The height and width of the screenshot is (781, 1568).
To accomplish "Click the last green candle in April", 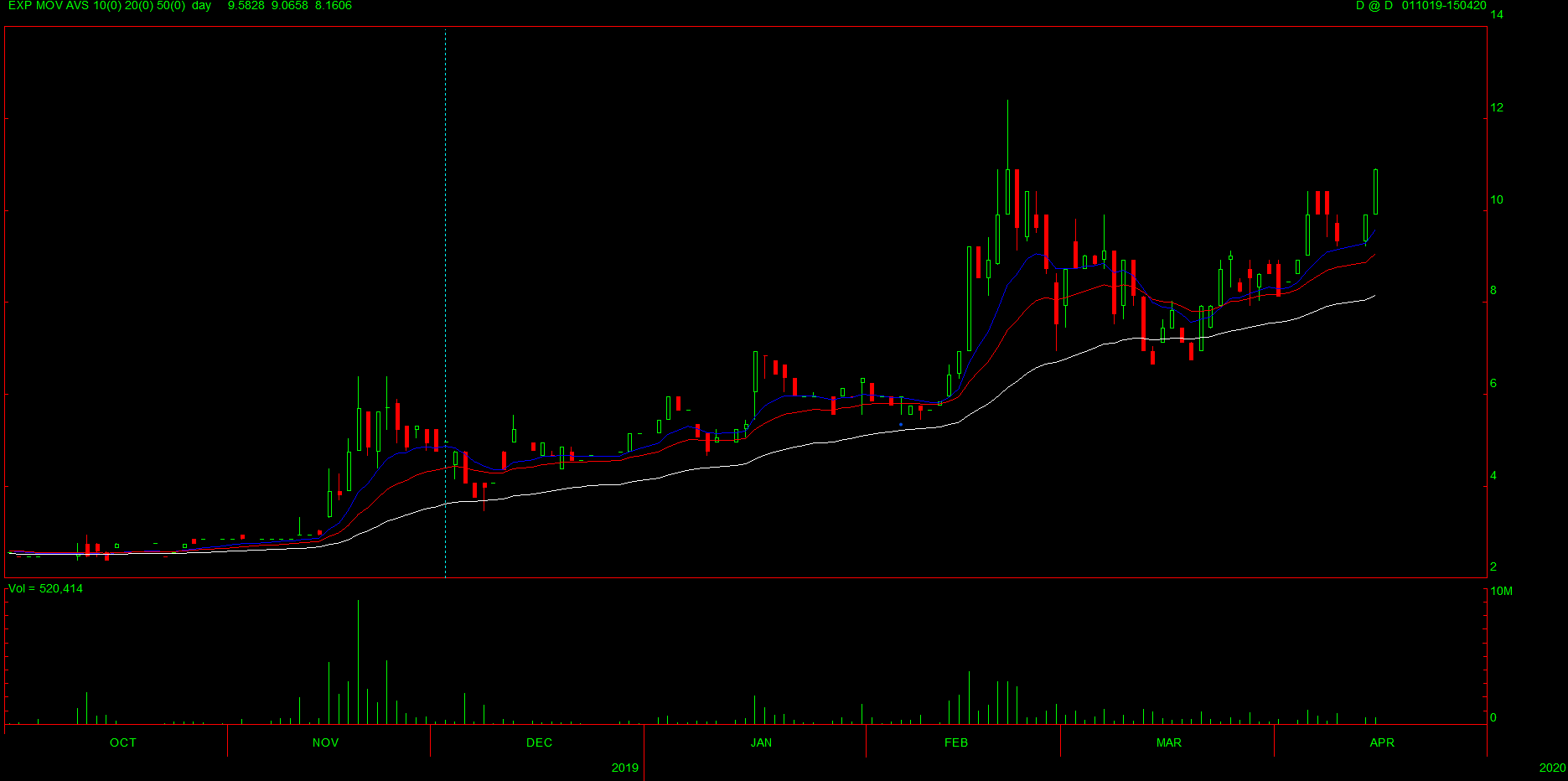I will pos(1375,192).
